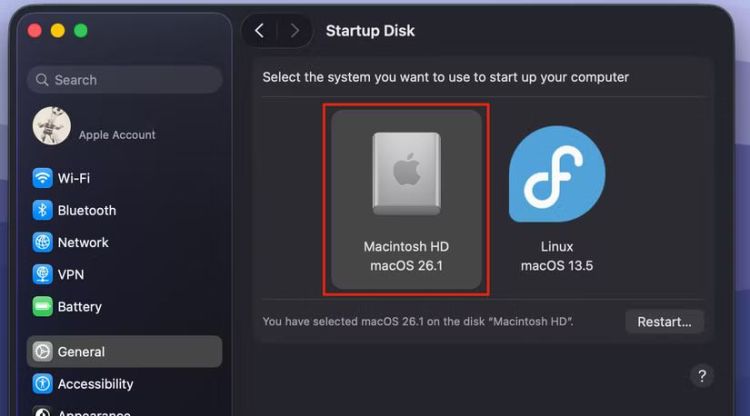
Task: Minimize the window with yellow button
Action: [58, 31]
